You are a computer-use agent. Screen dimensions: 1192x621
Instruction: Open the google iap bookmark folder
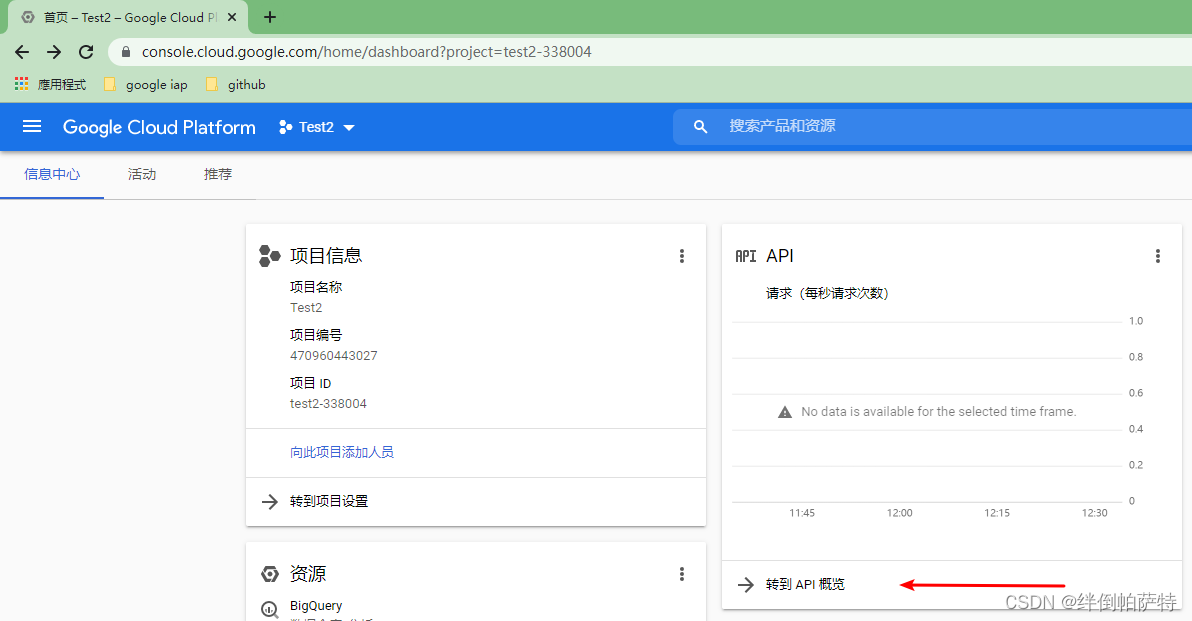click(x=145, y=84)
